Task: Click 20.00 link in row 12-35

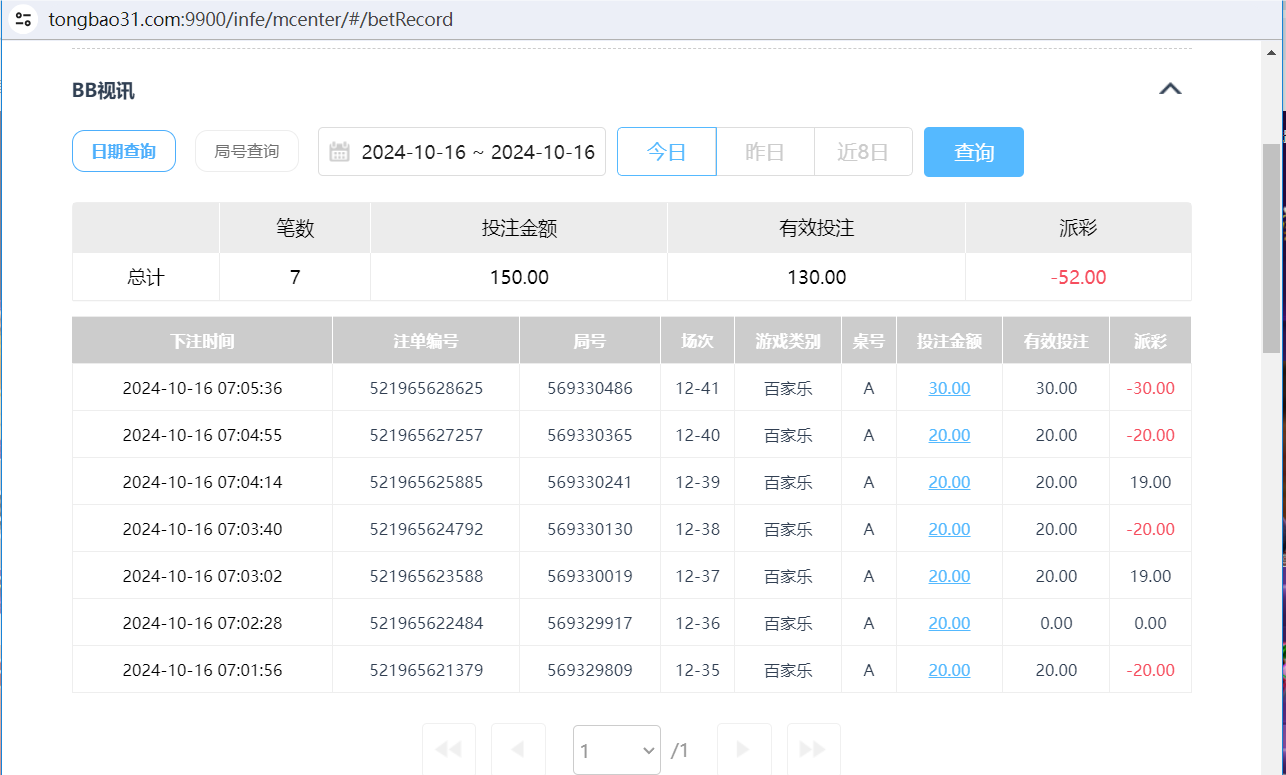Action: click(x=948, y=669)
